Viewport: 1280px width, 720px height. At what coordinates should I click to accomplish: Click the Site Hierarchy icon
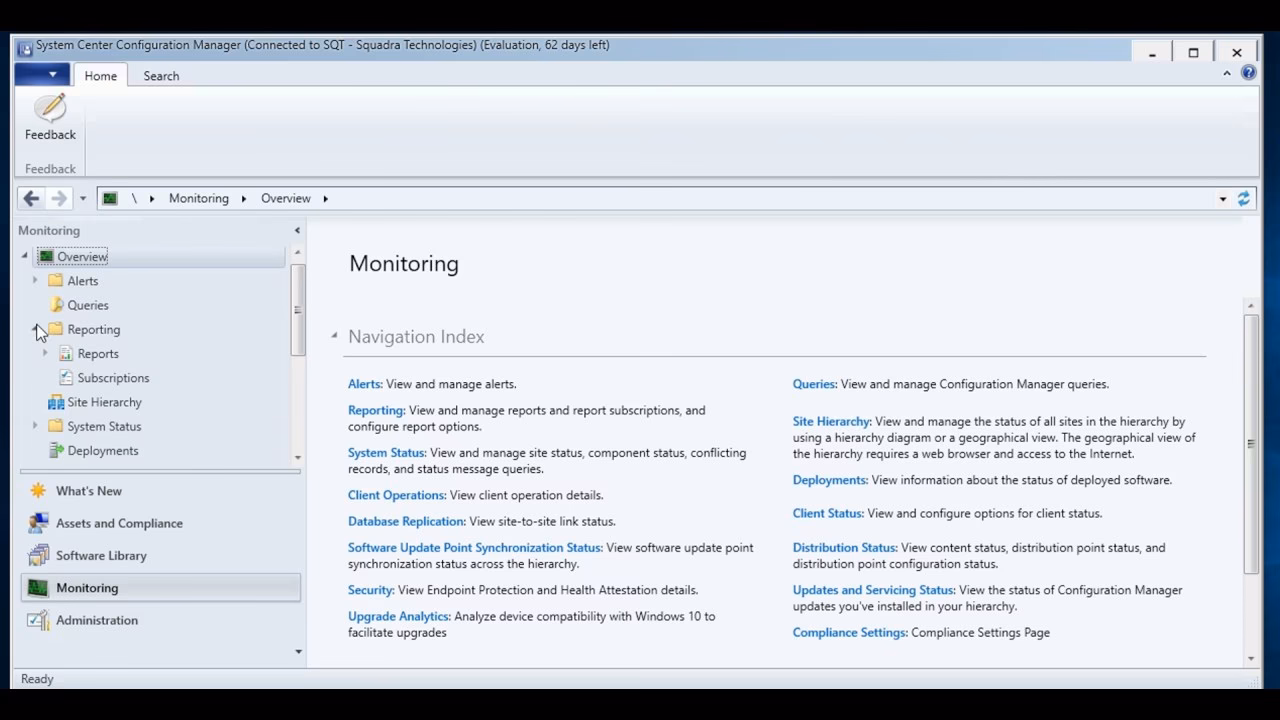56,402
